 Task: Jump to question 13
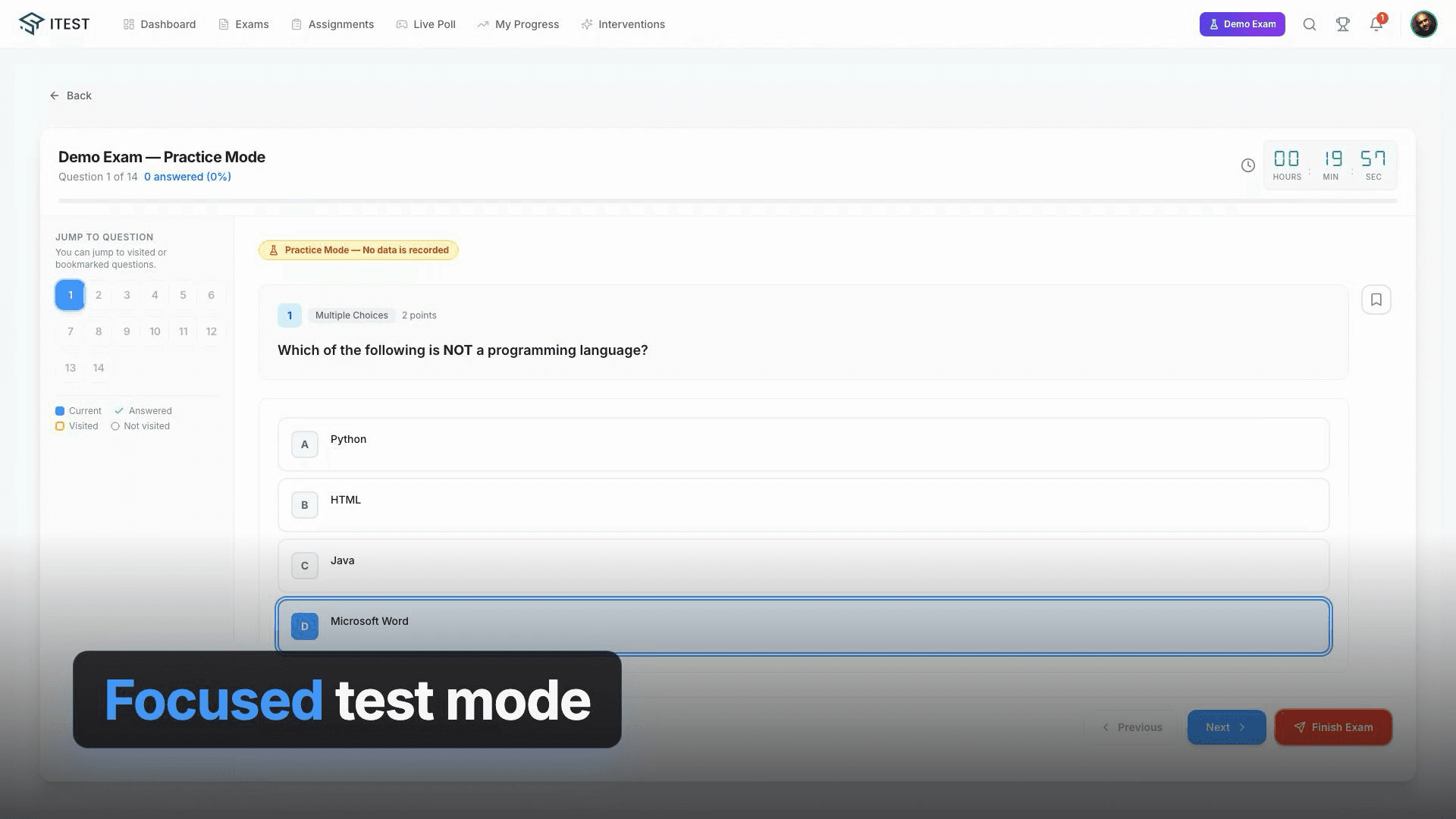pyautogui.click(x=70, y=368)
